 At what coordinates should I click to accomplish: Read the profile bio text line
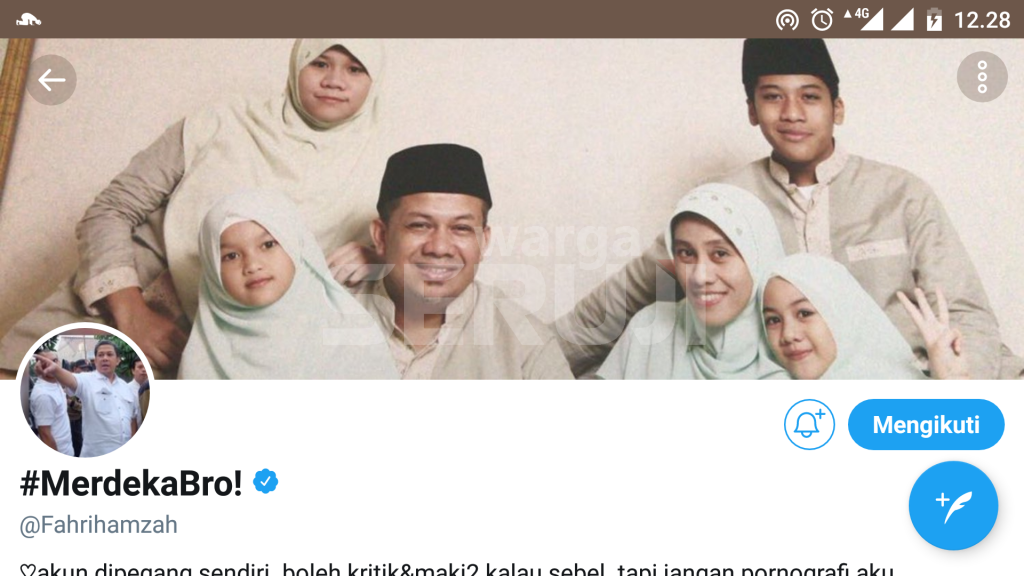[457, 569]
